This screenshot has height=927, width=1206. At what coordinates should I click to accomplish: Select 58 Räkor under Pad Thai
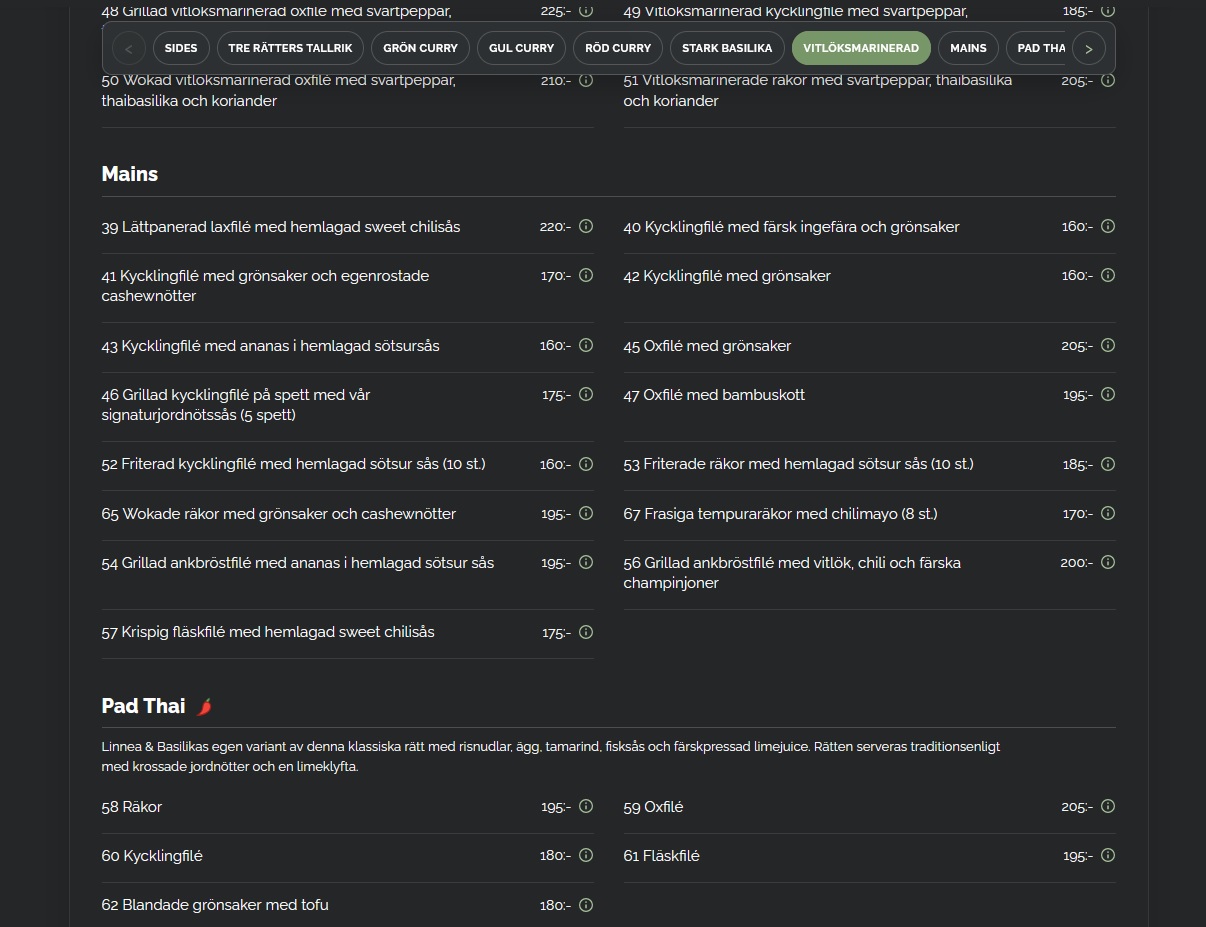coord(132,807)
